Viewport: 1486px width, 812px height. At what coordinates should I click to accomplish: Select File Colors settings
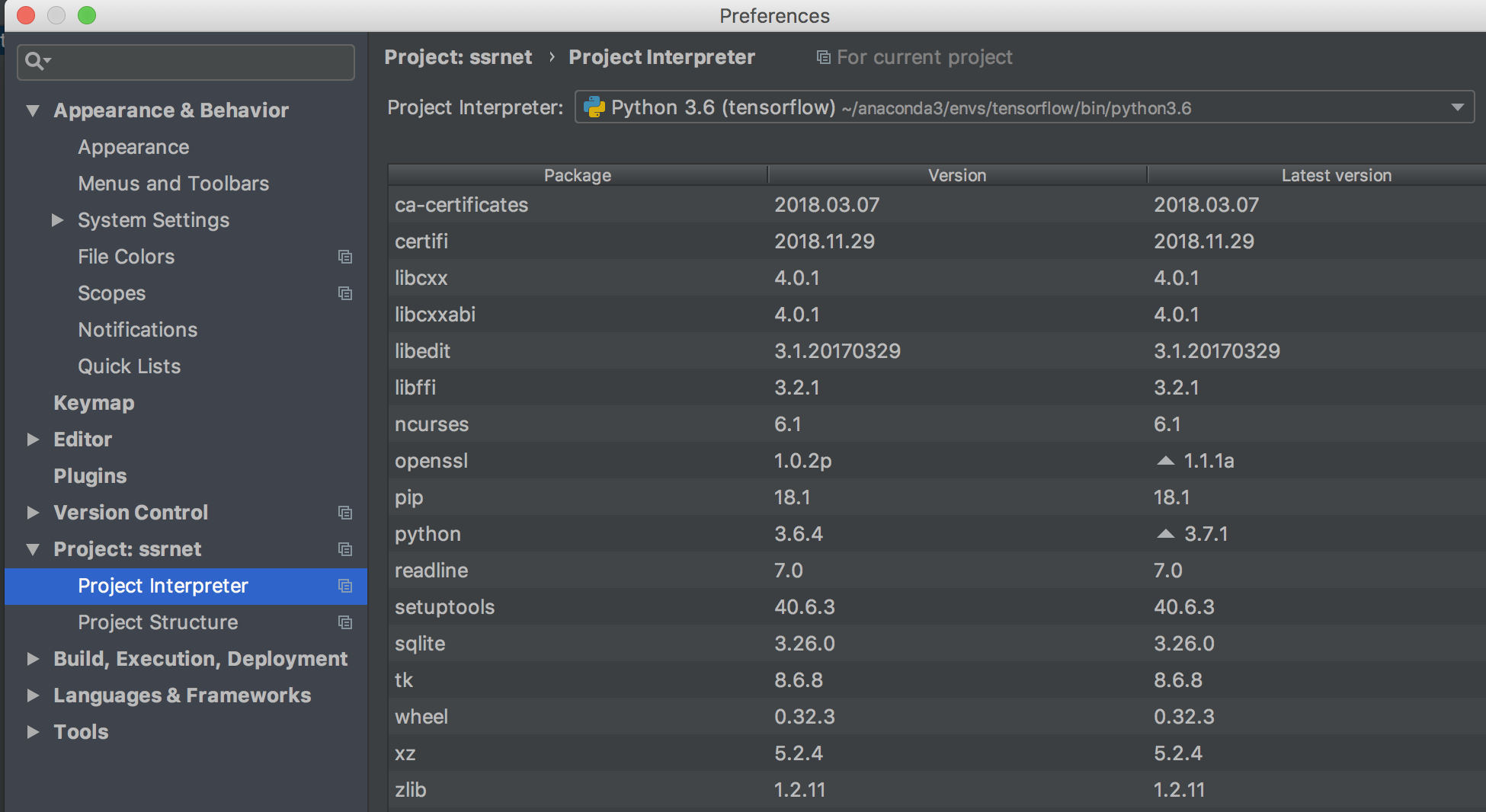(126, 257)
